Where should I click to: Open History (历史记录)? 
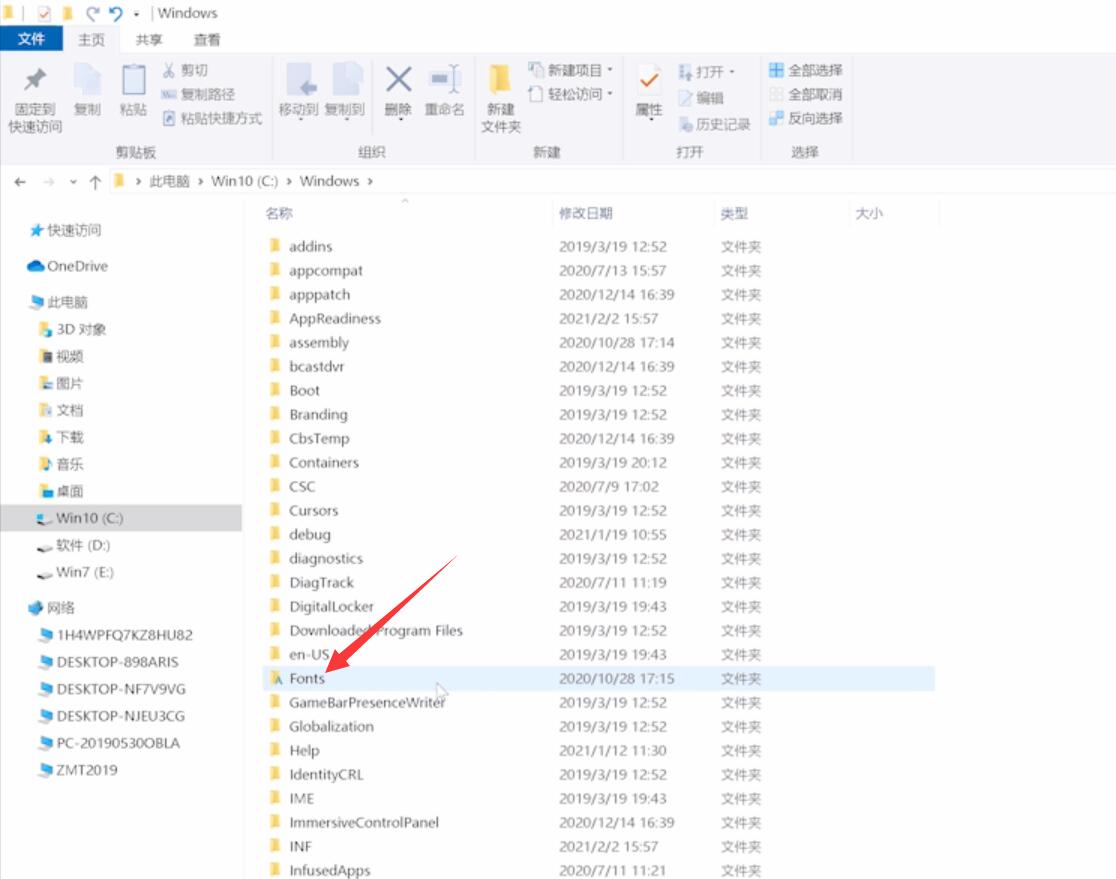click(715, 125)
